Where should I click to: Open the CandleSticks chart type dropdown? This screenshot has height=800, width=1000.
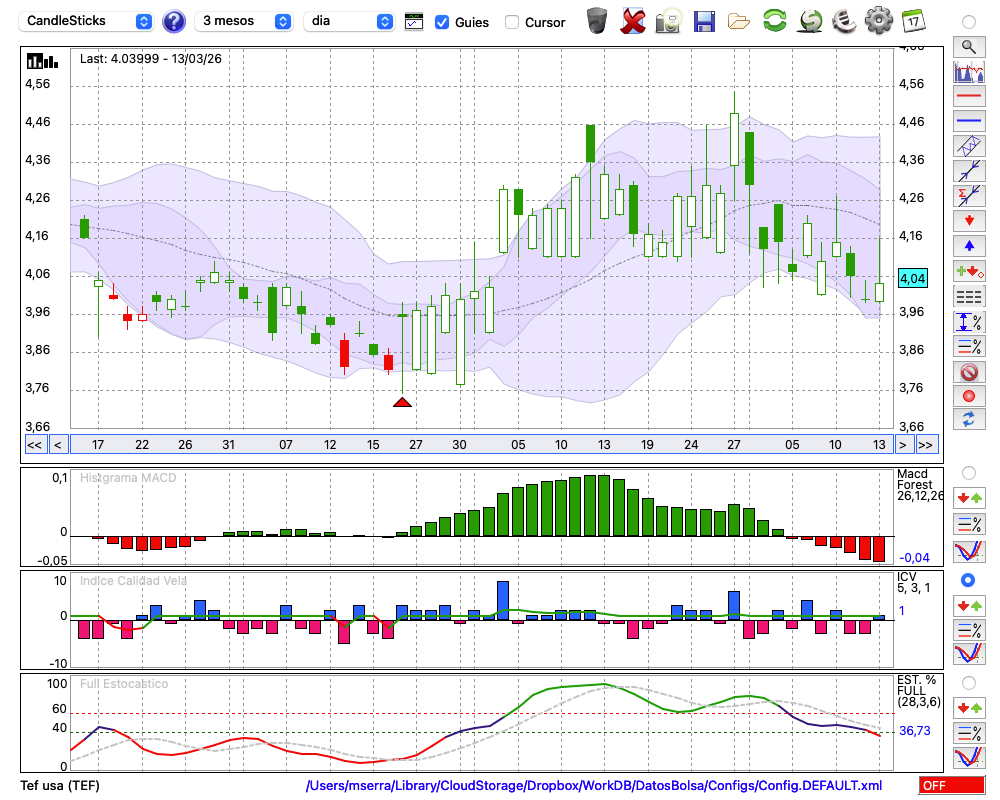click(x=87, y=21)
